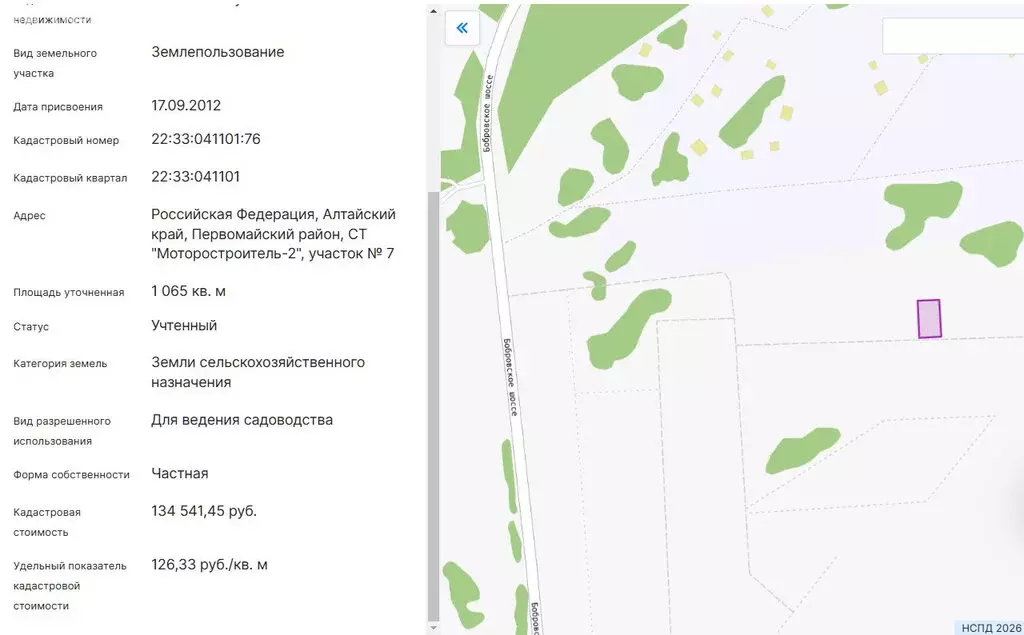Select the value 126,33 руб./кв. м
Viewport: 1024px width, 635px height.
[209, 564]
